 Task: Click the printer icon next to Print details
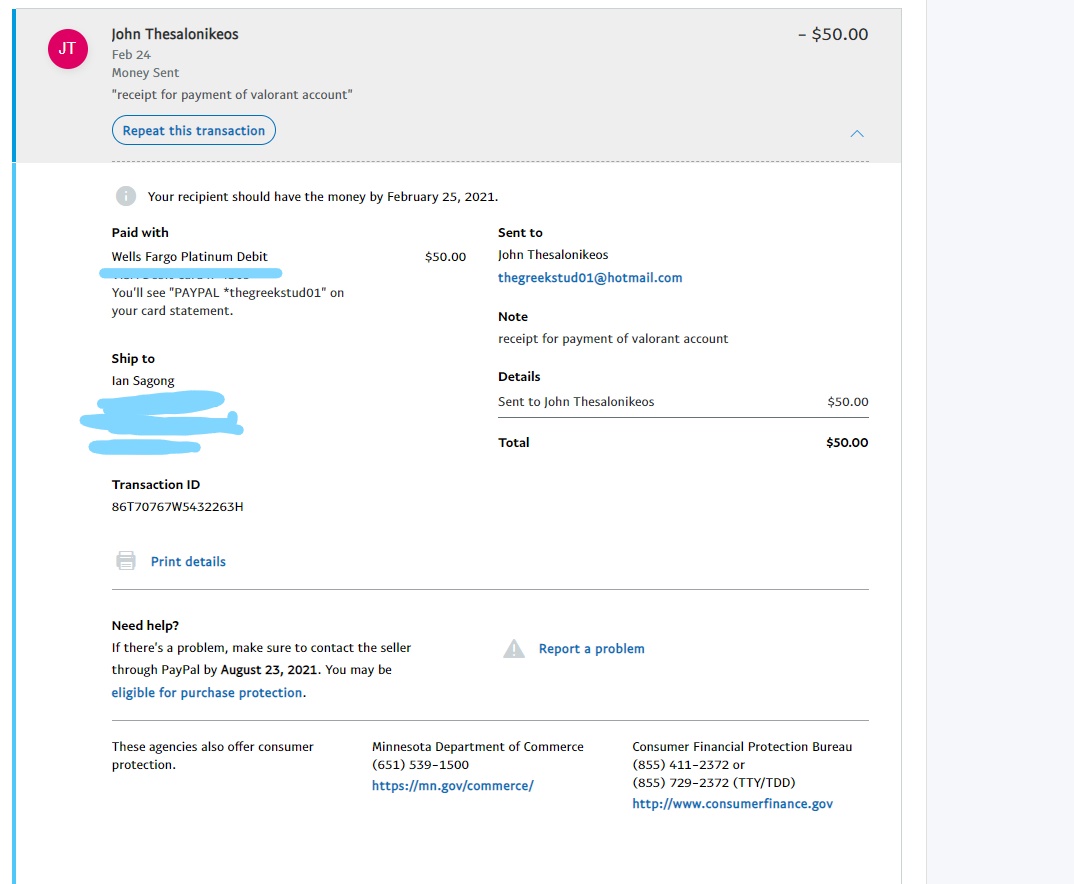125,560
